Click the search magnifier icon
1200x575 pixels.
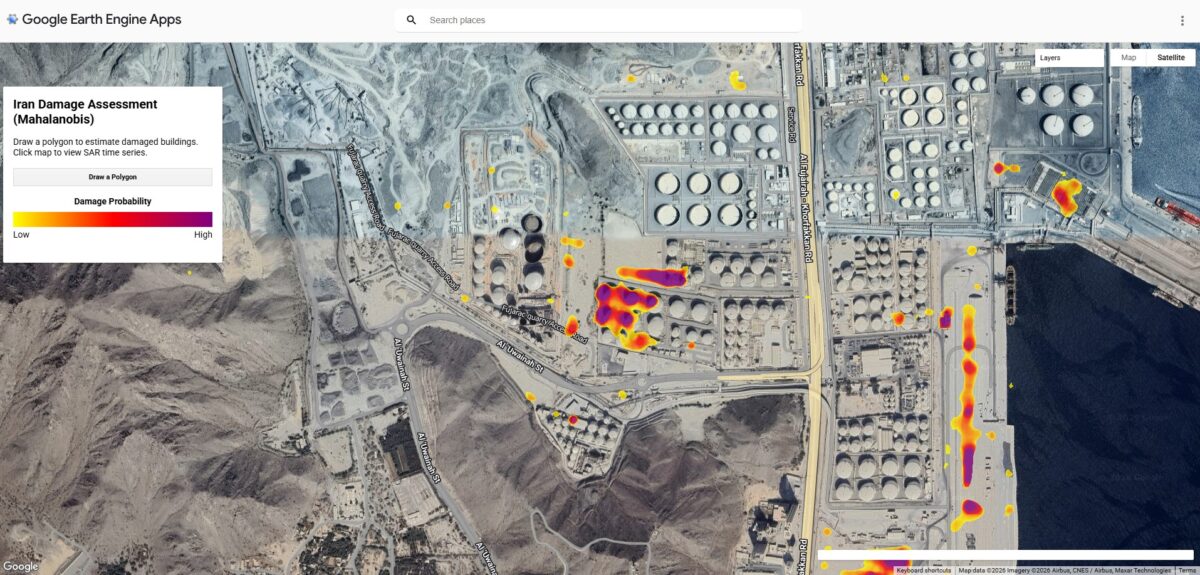click(x=411, y=20)
